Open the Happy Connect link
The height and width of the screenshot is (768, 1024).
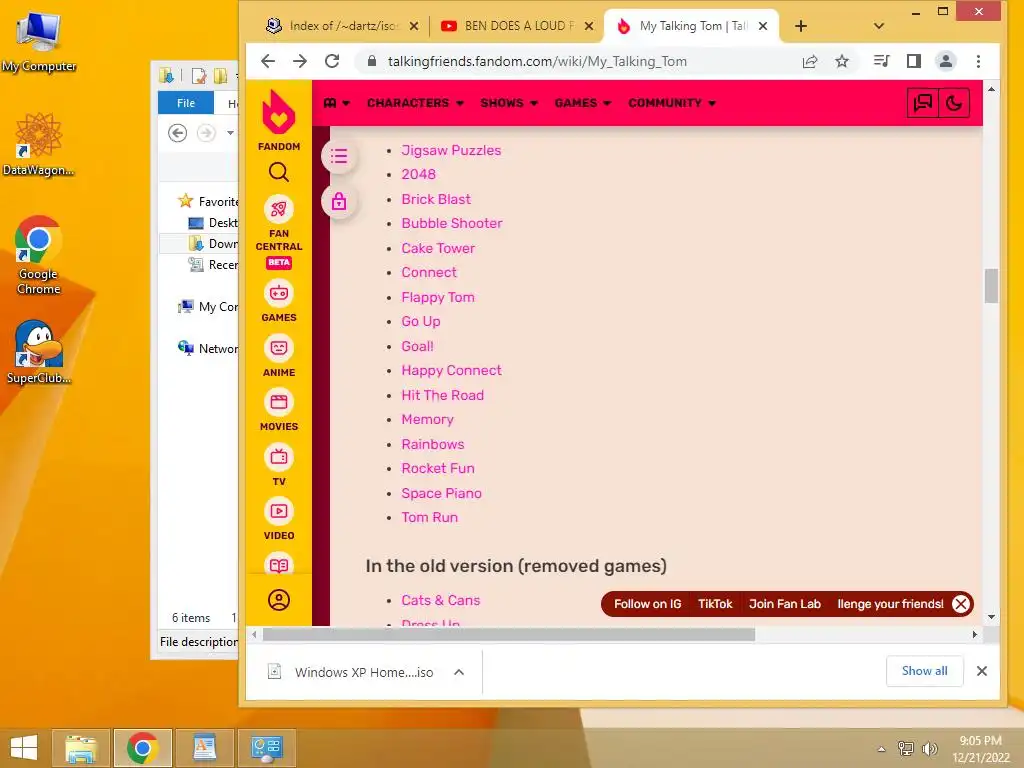pyautogui.click(x=451, y=370)
